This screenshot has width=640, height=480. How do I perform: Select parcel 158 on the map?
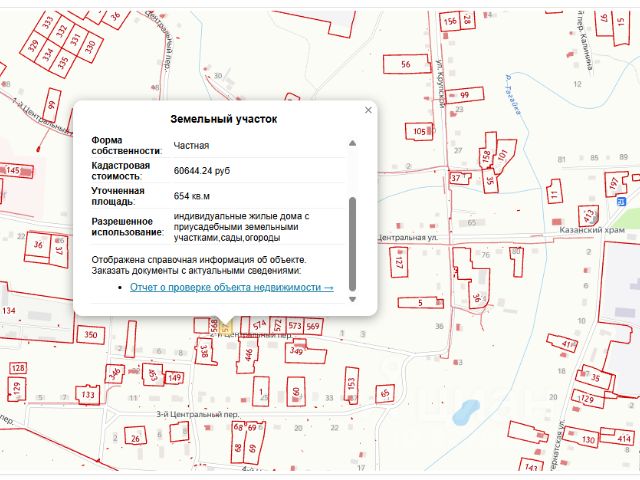[487, 151]
